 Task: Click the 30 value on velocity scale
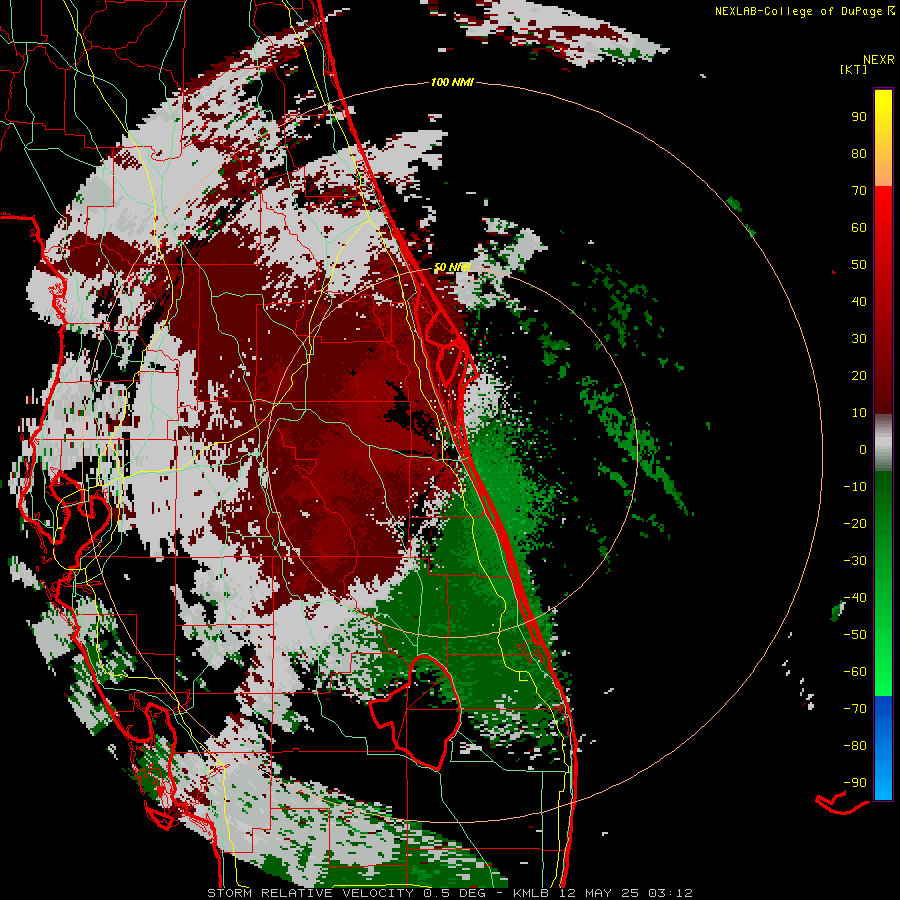tap(859, 339)
